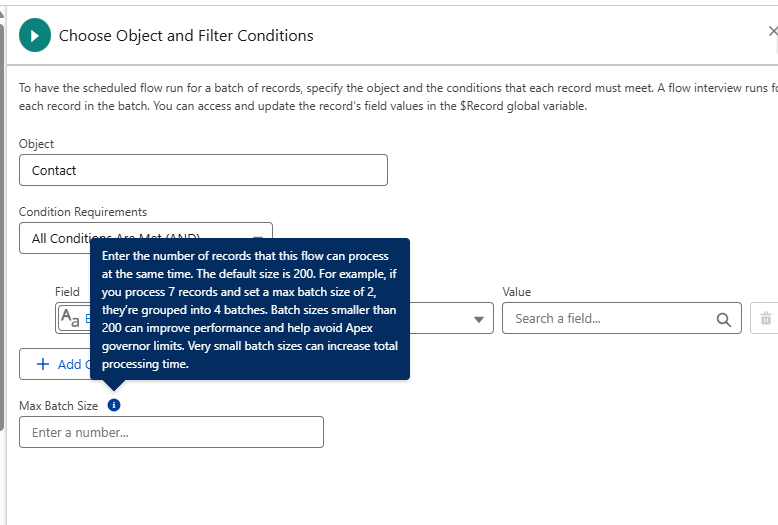Click the Max Batch Size label

[59, 406]
